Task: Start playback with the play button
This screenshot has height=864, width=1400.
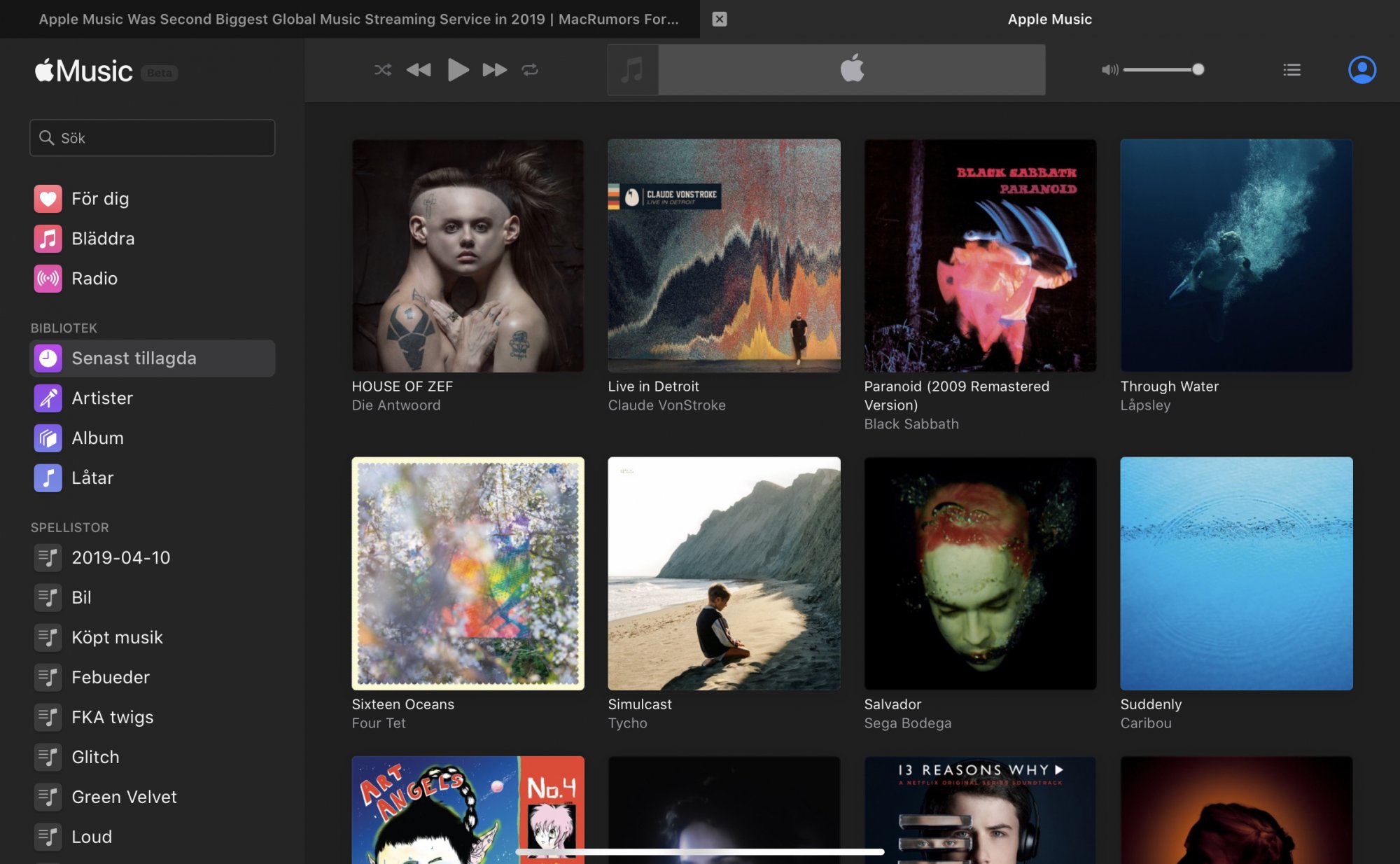Action: click(458, 70)
